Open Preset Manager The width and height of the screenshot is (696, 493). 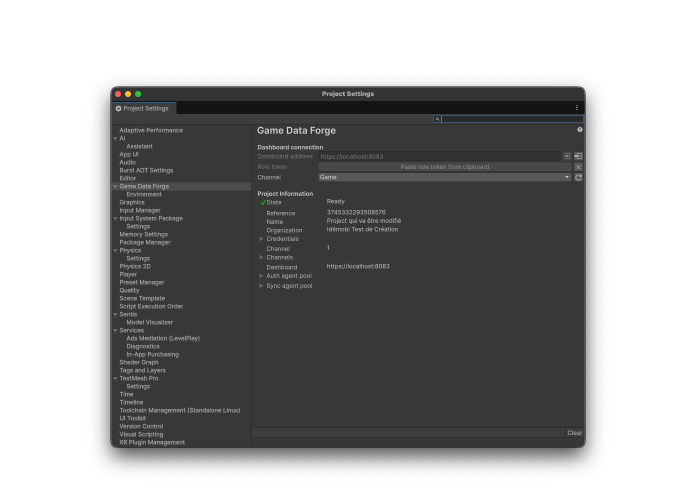click(x=142, y=282)
